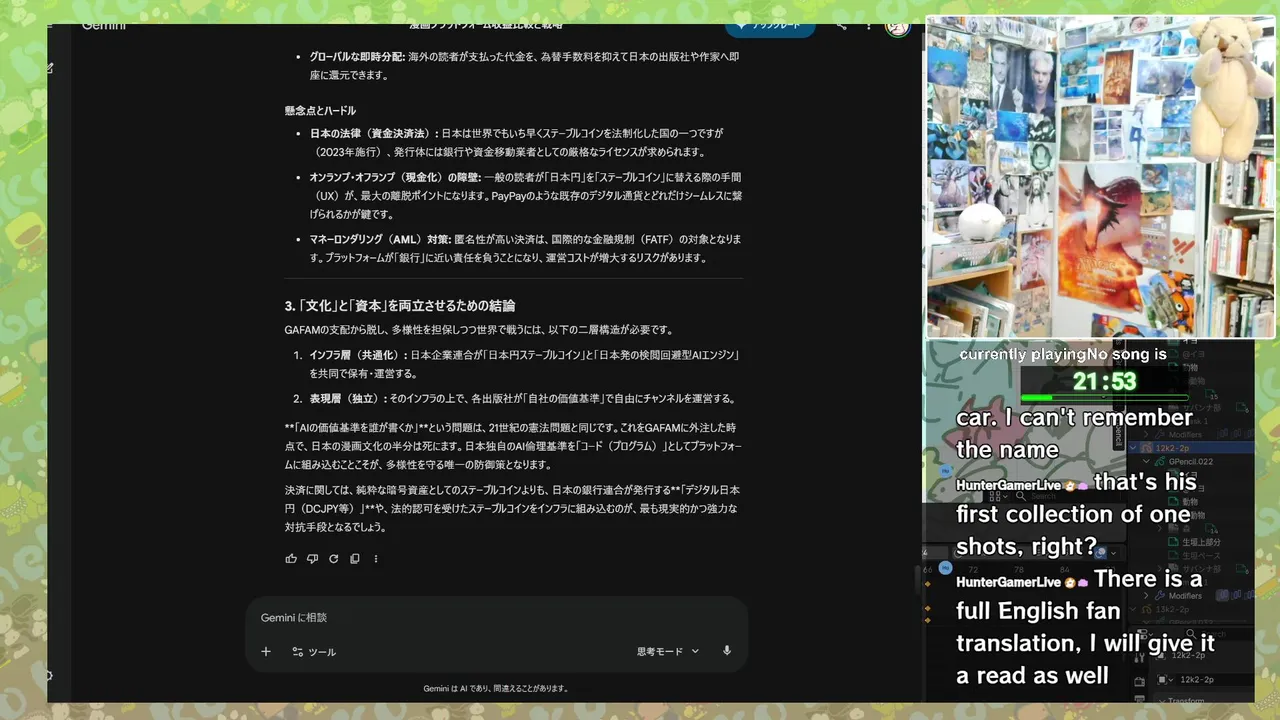The image size is (1280, 720).
Task: Click 'currently playing' song label
Action: [x=1021, y=354]
